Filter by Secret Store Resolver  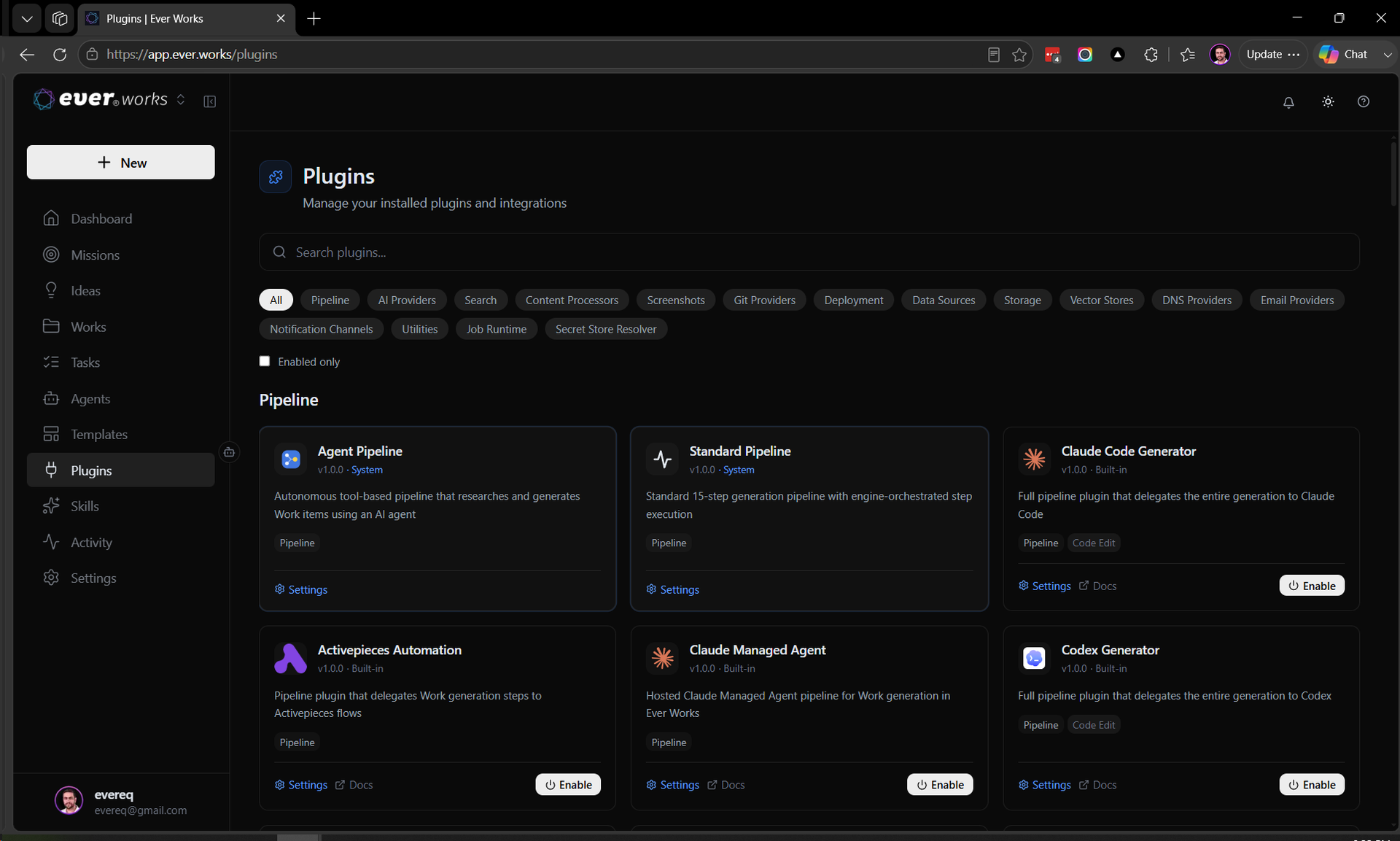tap(606, 329)
